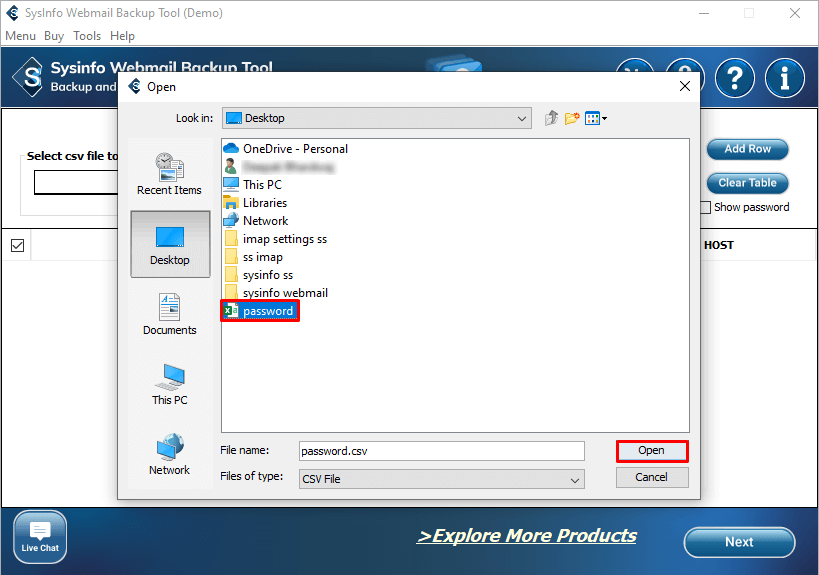
Task: Open the Help menu
Action: click(122, 36)
